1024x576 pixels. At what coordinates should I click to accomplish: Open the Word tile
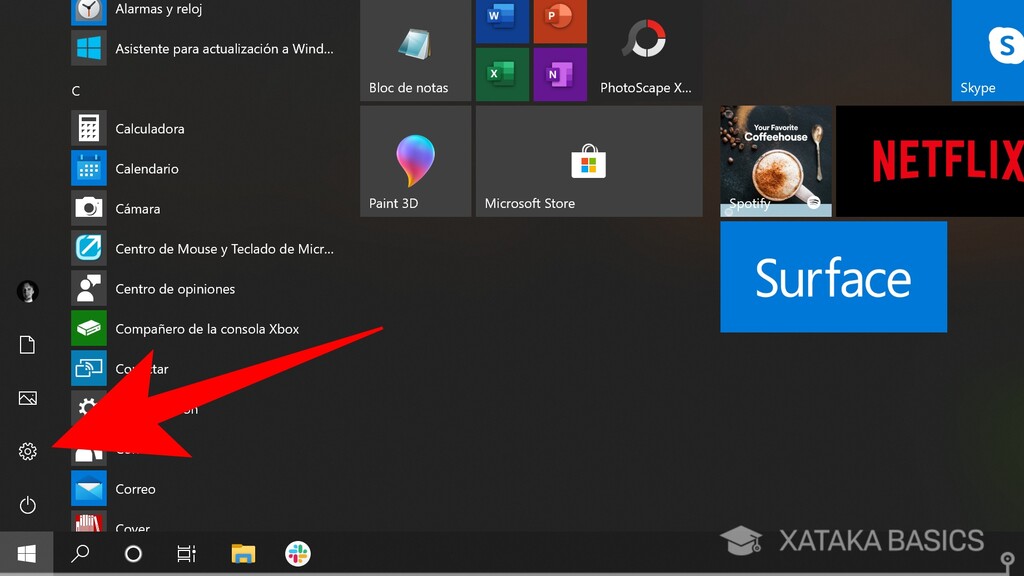point(501,21)
